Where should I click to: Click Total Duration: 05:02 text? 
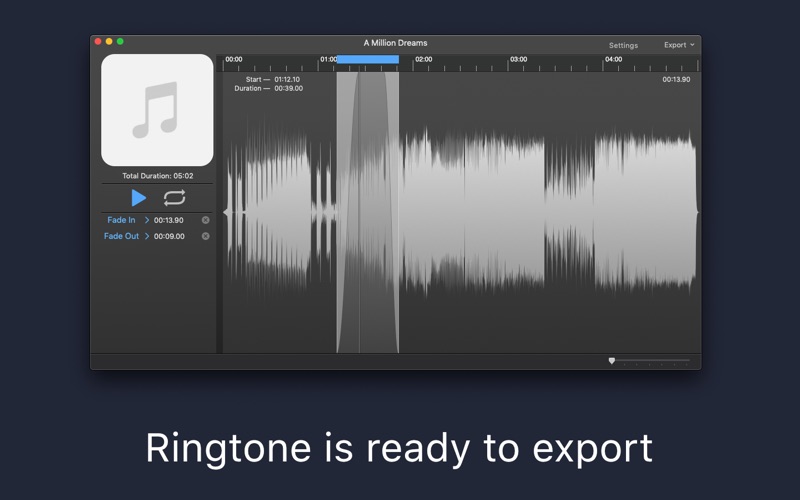coord(158,176)
